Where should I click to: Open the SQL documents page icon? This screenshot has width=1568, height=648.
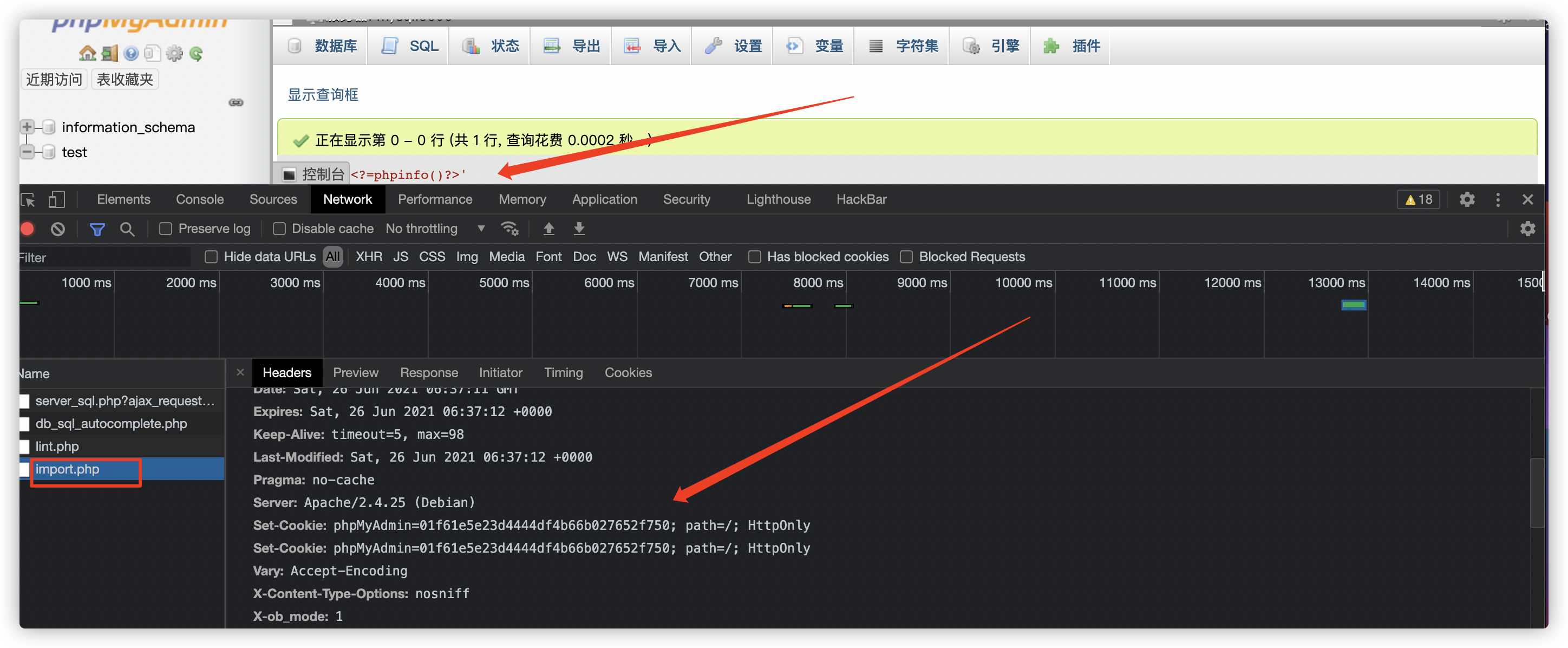(152, 54)
